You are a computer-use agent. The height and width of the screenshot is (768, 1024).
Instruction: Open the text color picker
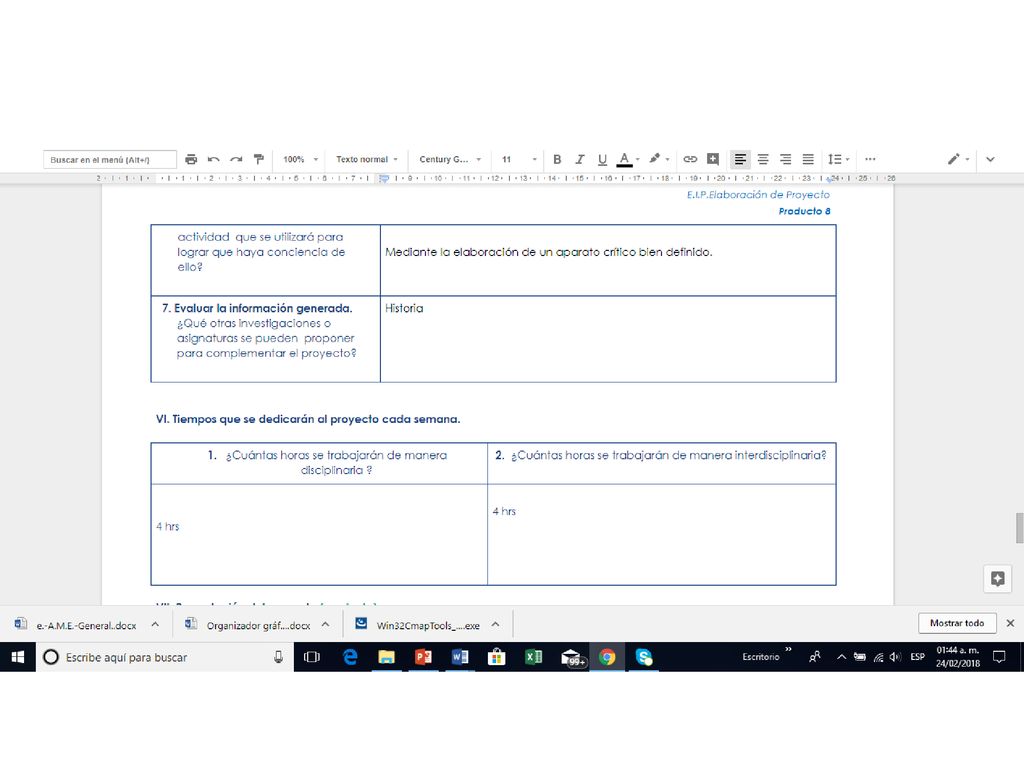tap(627, 159)
